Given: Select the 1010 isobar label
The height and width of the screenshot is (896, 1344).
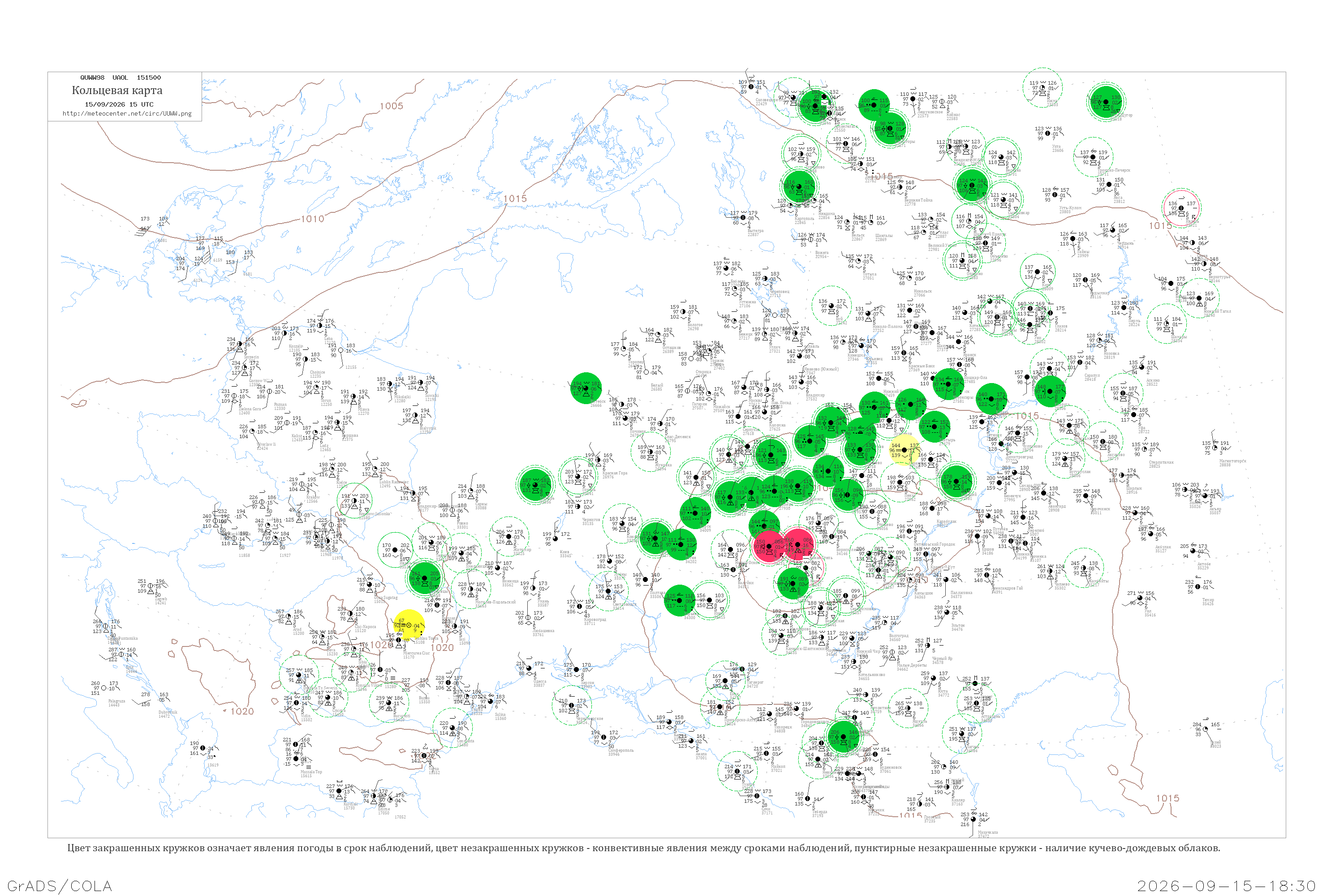Looking at the screenshot, I should click(x=313, y=219).
